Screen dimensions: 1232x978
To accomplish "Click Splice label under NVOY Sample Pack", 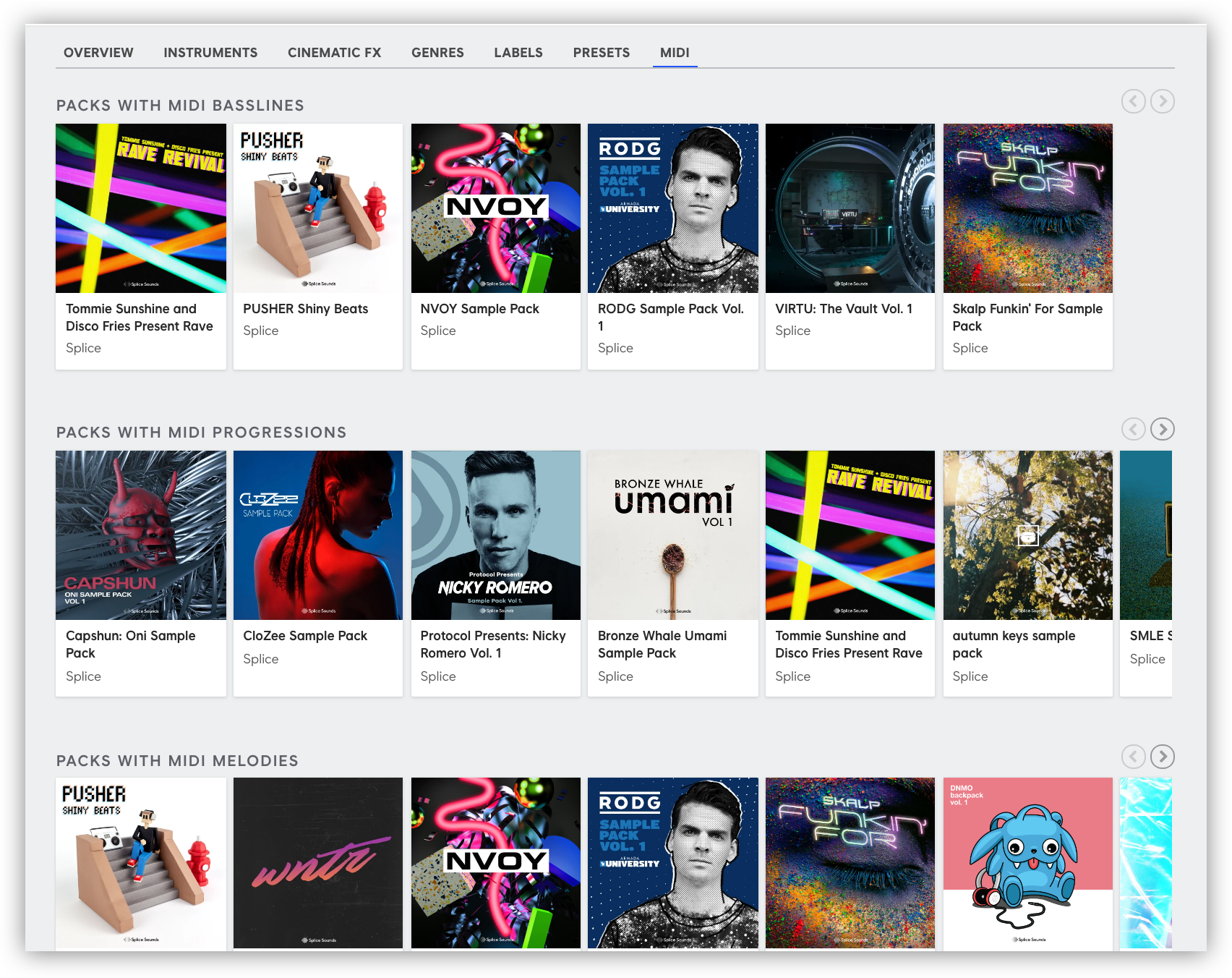I will pos(438,331).
